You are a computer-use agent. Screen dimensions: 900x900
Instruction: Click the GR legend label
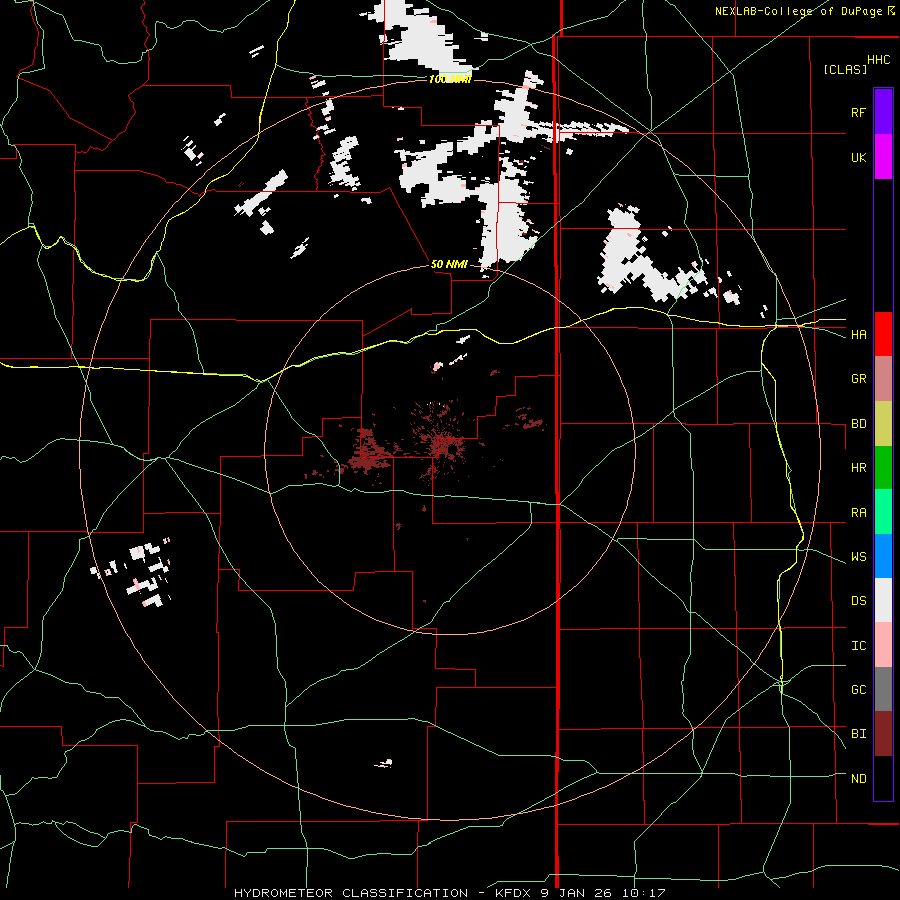pos(858,379)
